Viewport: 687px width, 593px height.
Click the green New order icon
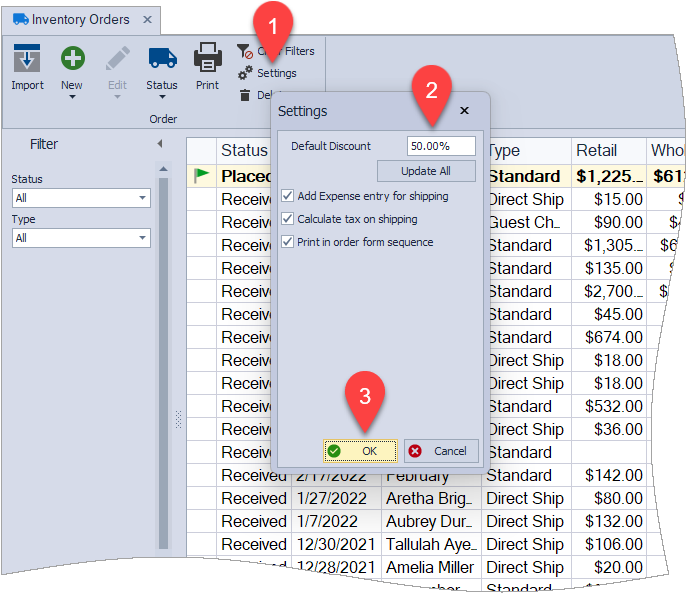[x=72, y=58]
